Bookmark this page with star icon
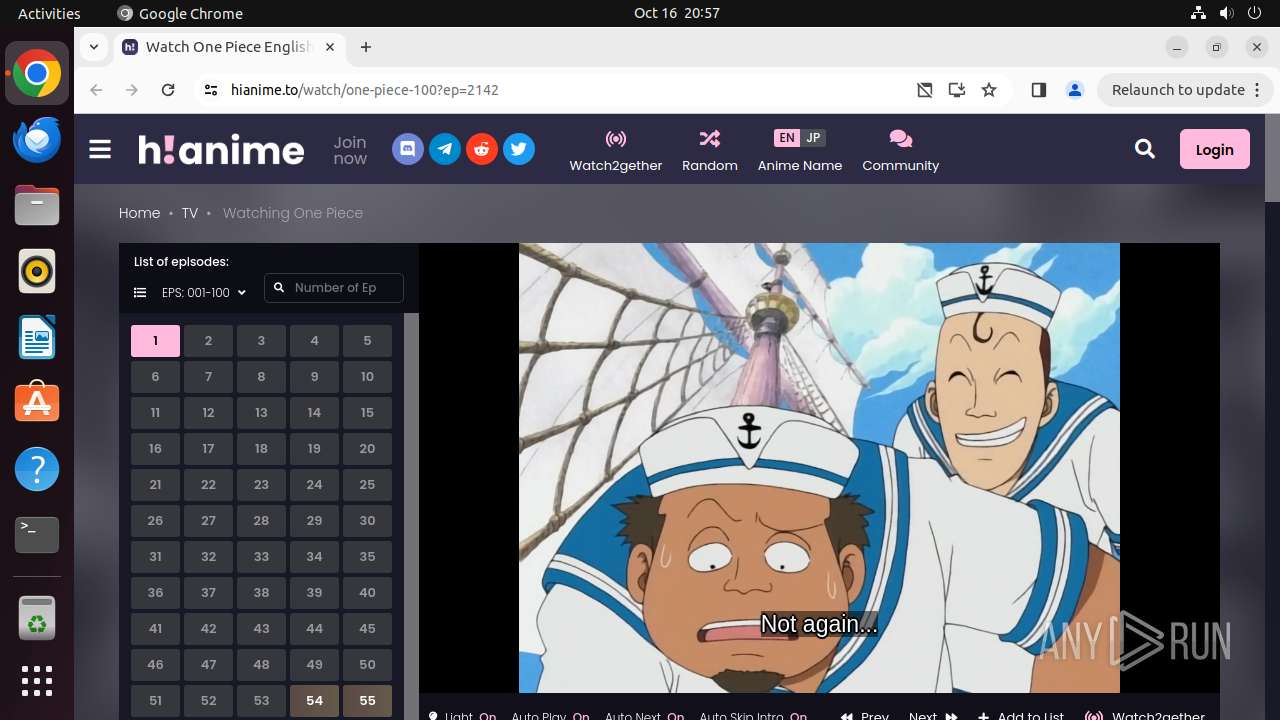The width and height of the screenshot is (1280, 720). [x=989, y=90]
